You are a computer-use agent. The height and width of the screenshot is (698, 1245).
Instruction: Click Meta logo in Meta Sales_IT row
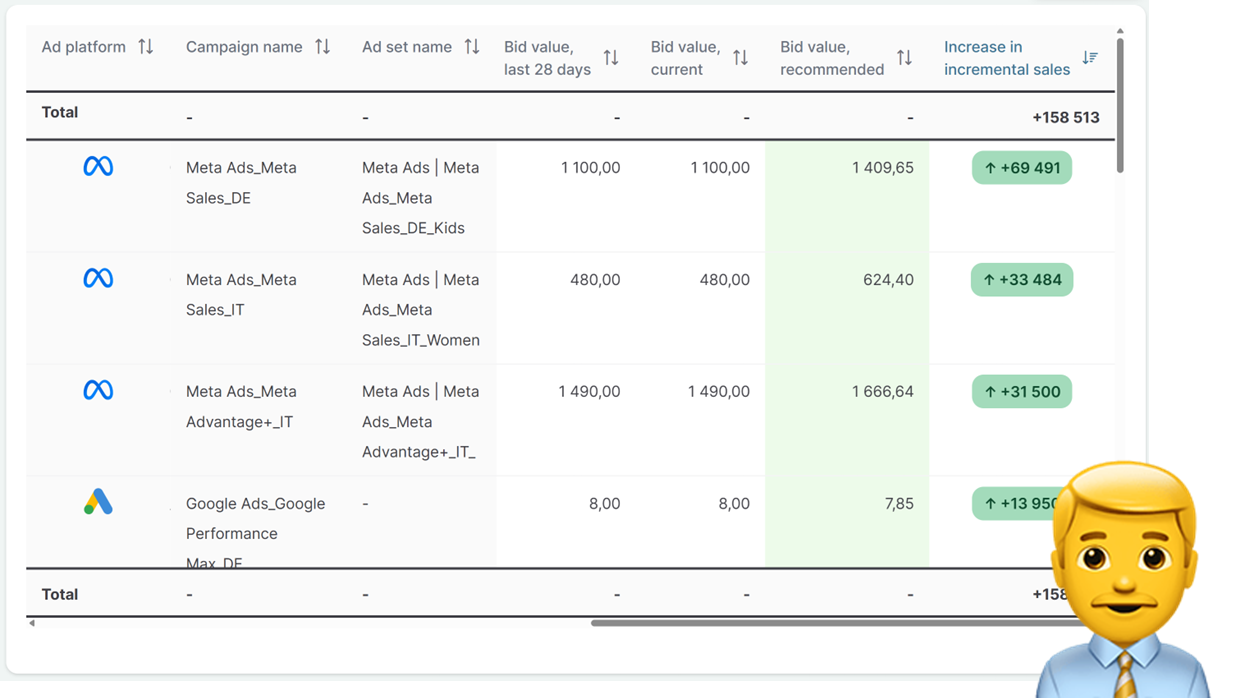(98, 279)
